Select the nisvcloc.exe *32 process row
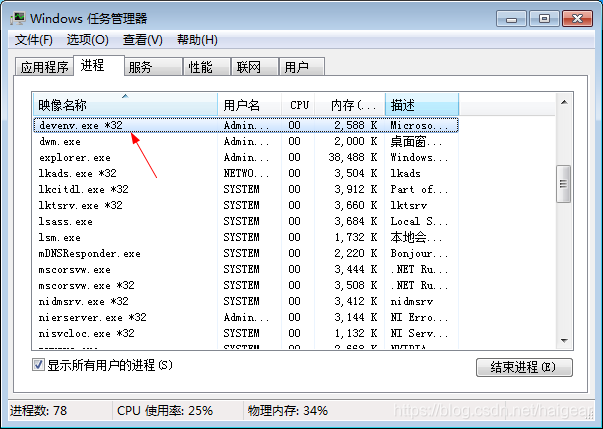Viewport: 603px width, 429px height. (x=246, y=333)
